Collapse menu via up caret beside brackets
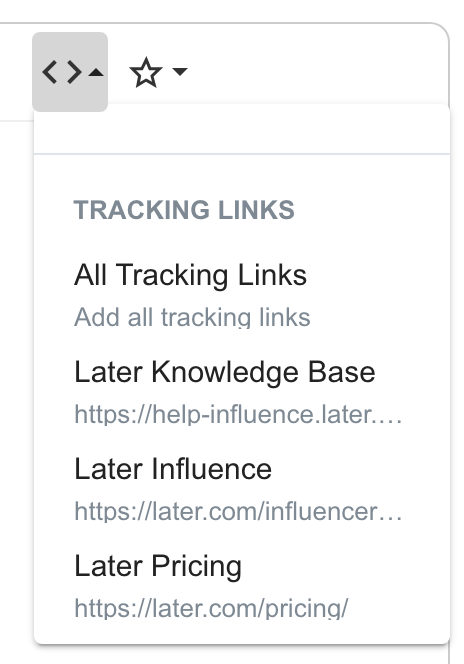 pos(96,72)
